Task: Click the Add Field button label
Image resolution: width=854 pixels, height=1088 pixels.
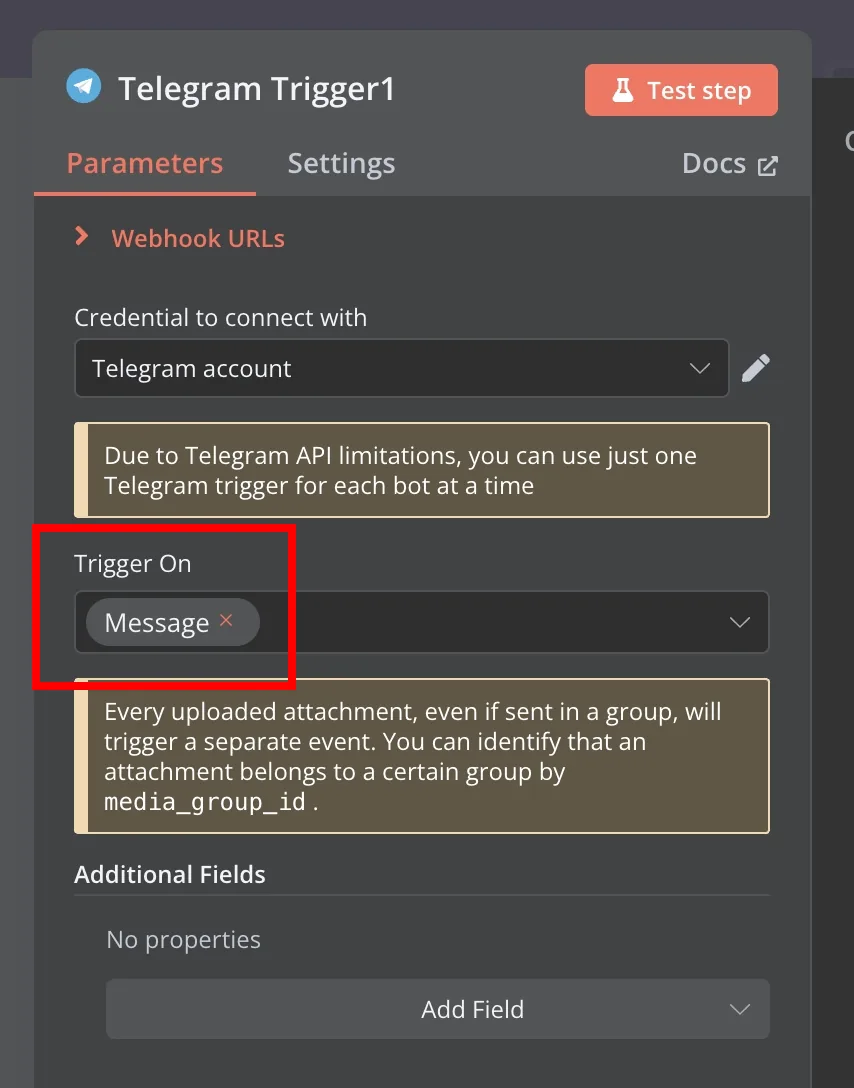Action: (x=472, y=1010)
